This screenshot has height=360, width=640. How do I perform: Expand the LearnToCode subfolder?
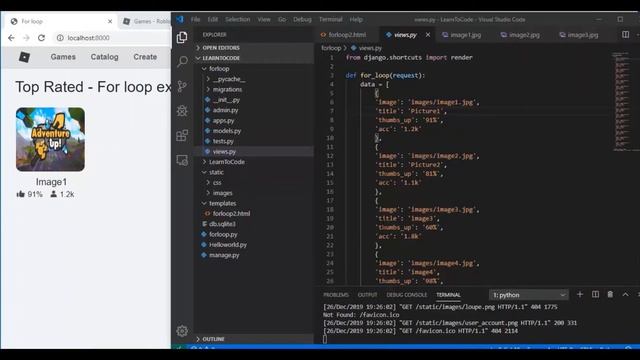tap(254, 162)
